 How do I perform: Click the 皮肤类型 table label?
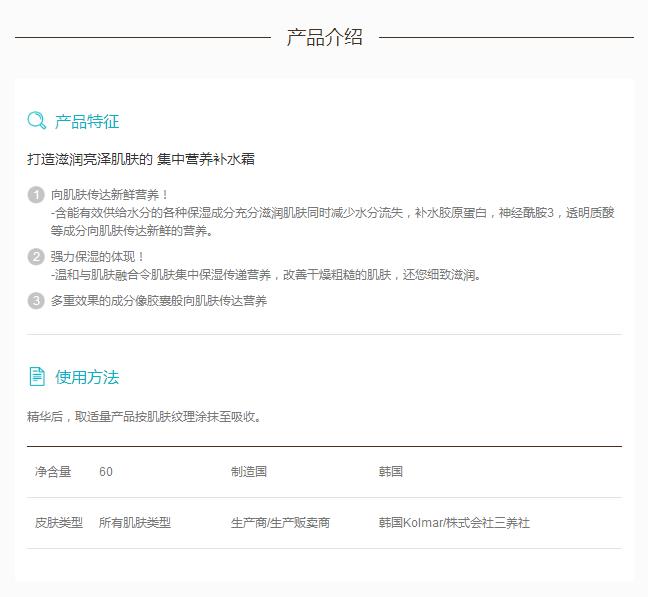pyautogui.click(x=59, y=523)
